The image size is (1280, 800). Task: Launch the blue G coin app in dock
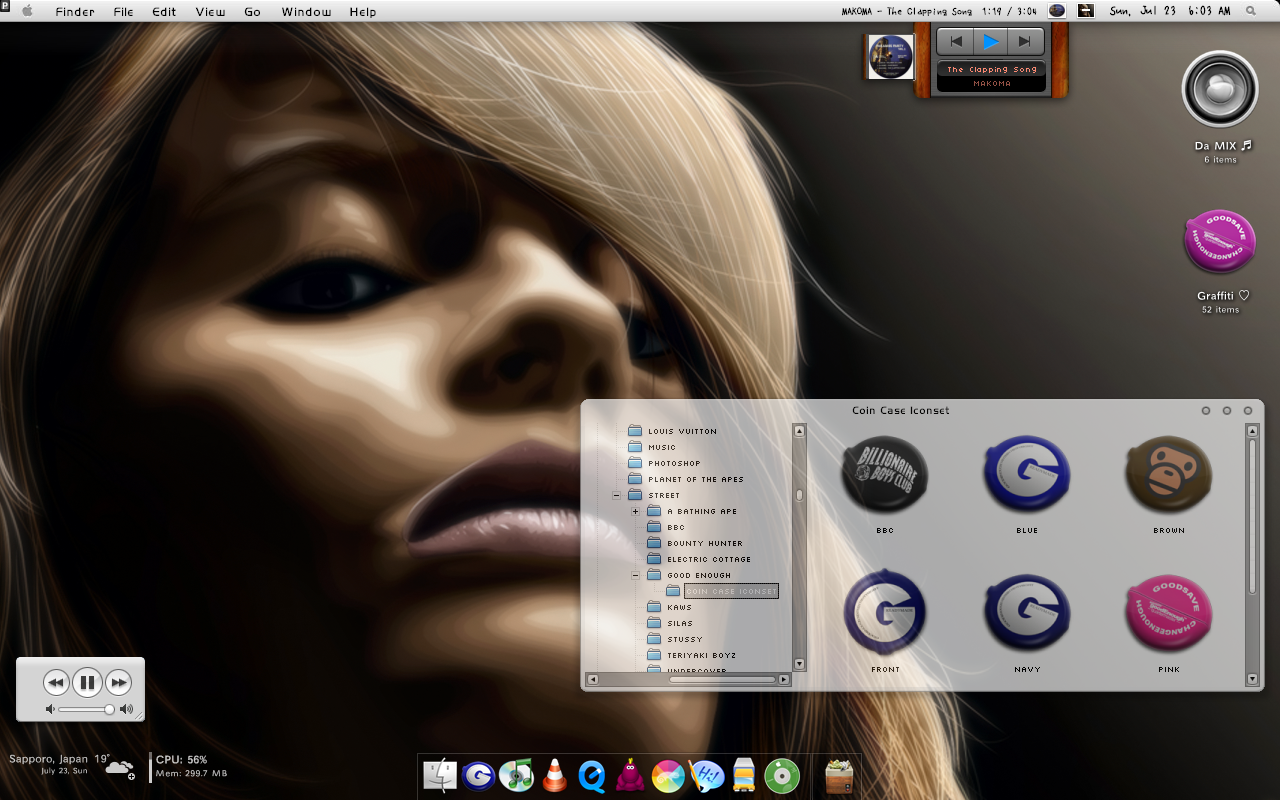pos(478,776)
